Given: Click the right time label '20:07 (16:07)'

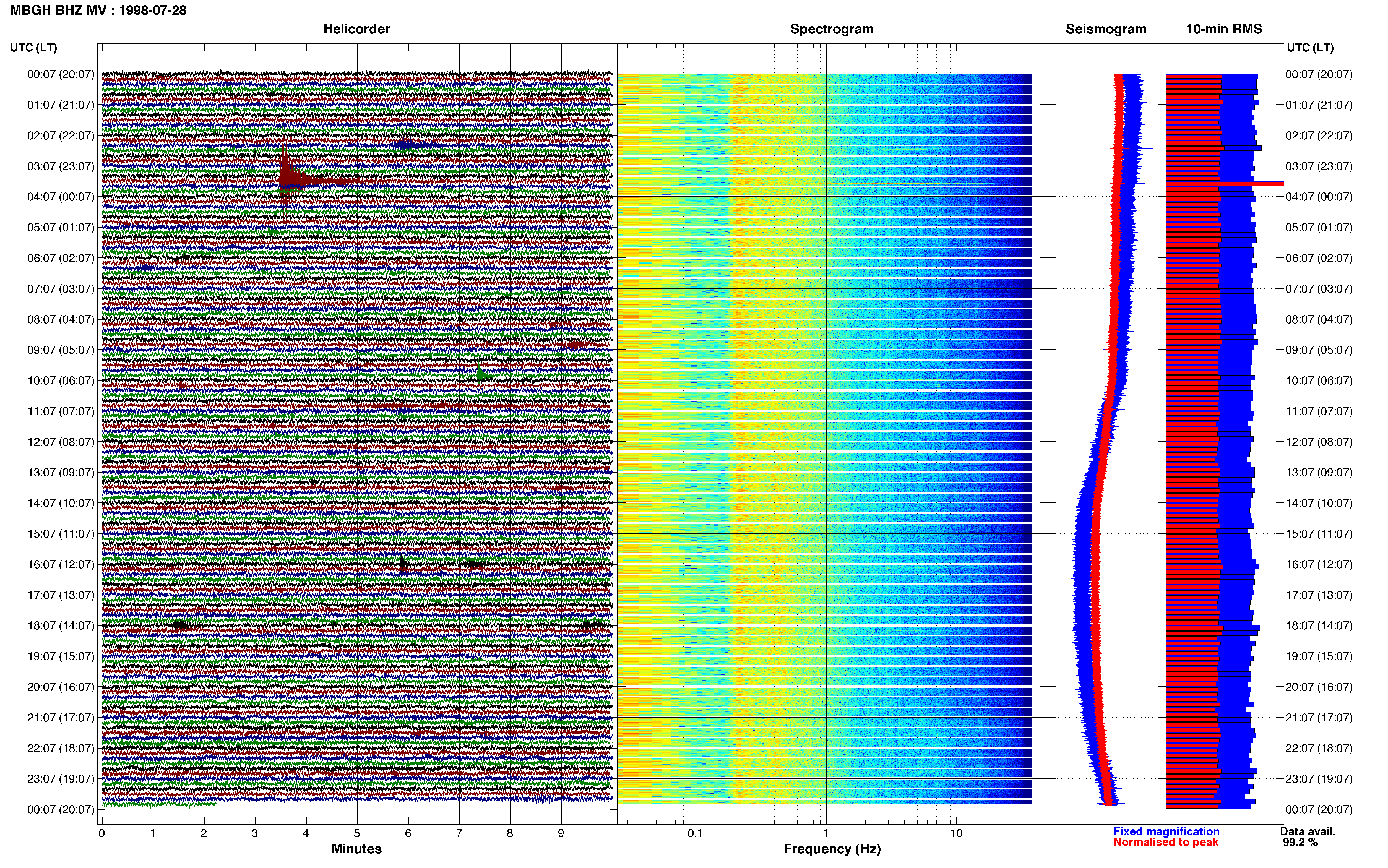Looking at the screenshot, I should click(x=1319, y=687).
